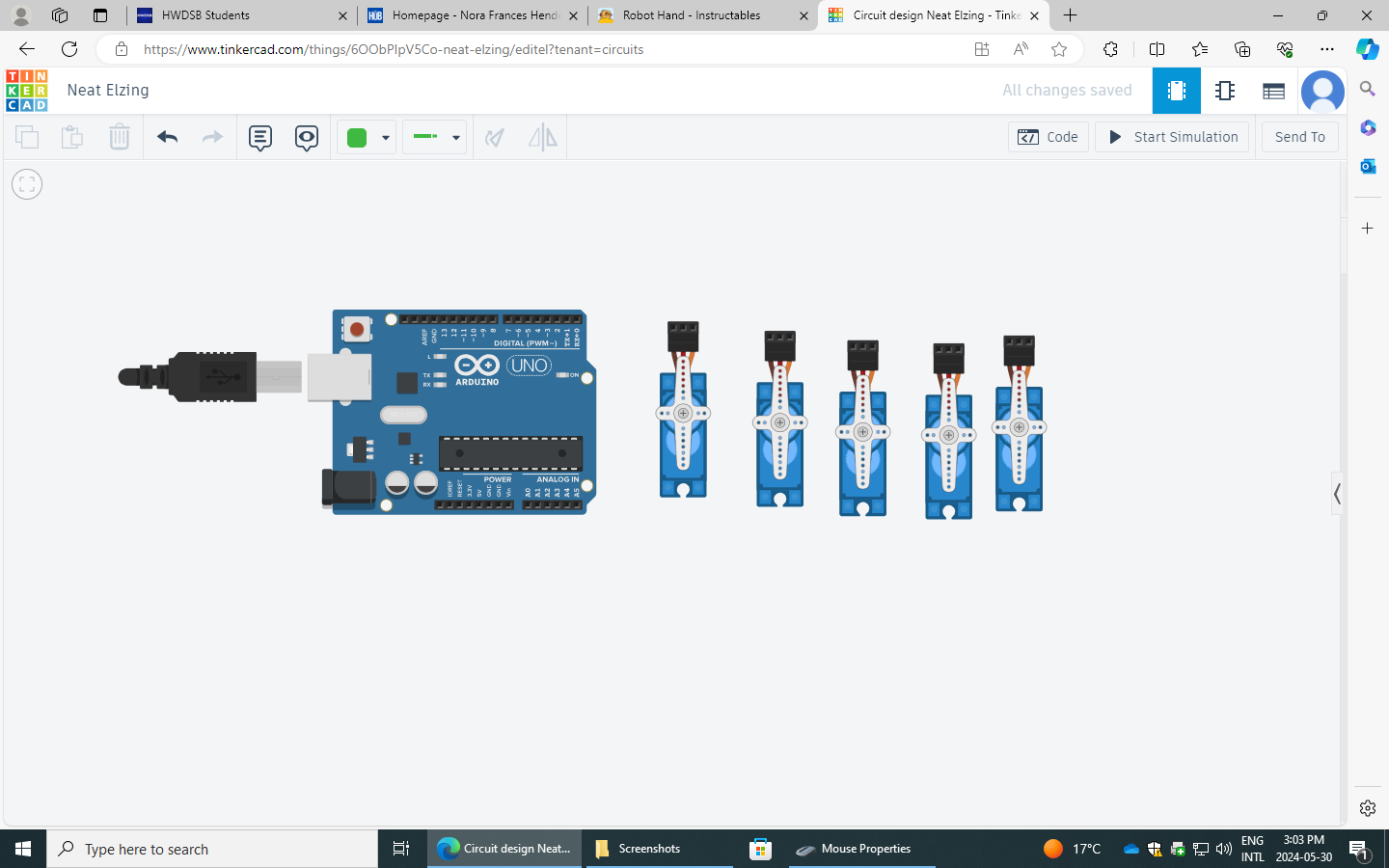Click the Mirror component icon
Image resolution: width=1389 pixels, height=868 pixels.
click(543, 138)
